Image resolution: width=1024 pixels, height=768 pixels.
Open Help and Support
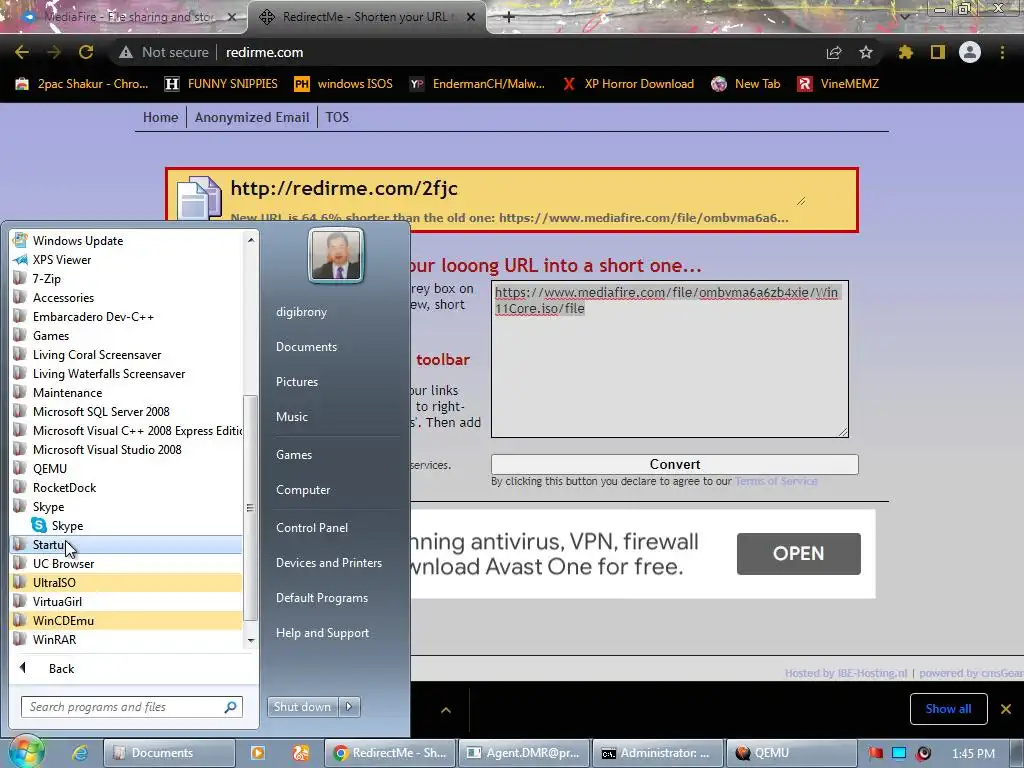[322, 633]
